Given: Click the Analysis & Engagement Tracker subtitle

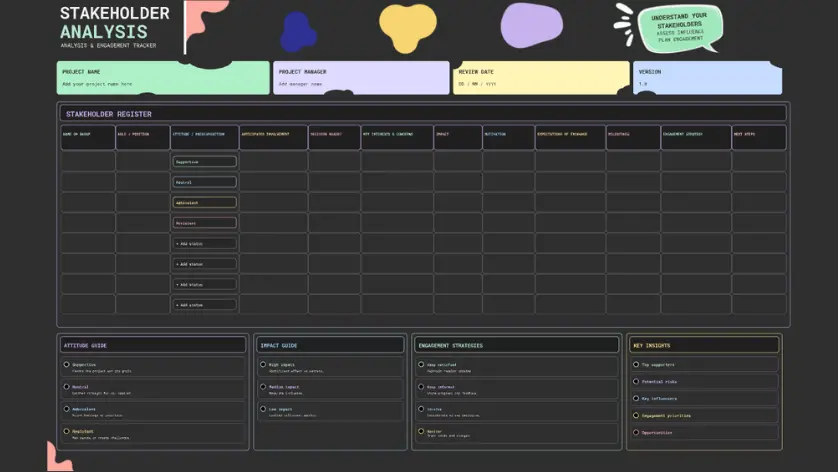Looking at the screenshot, I should tap(108, 45).
